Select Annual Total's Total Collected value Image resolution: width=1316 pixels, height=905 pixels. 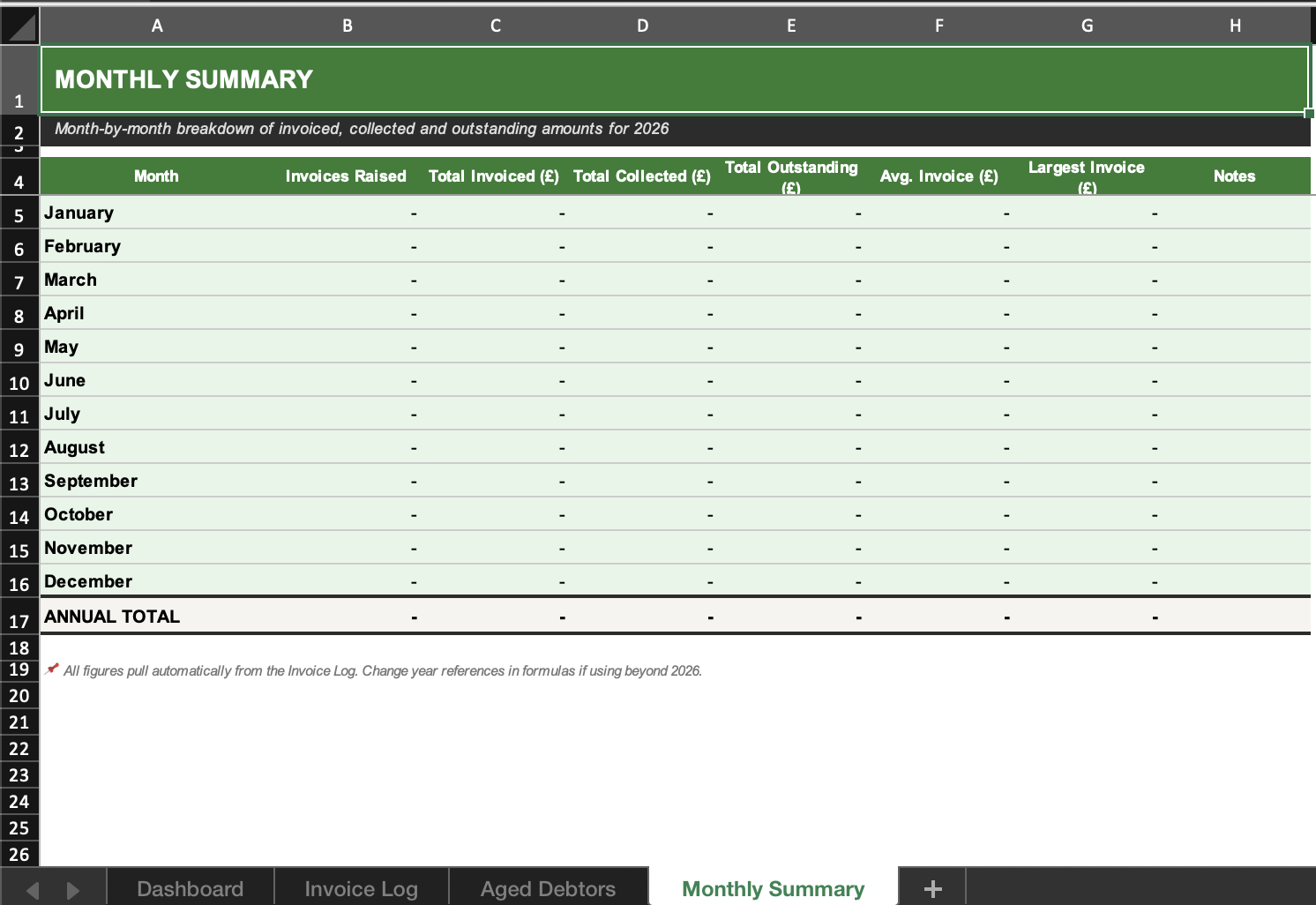[x=643, y=616]
